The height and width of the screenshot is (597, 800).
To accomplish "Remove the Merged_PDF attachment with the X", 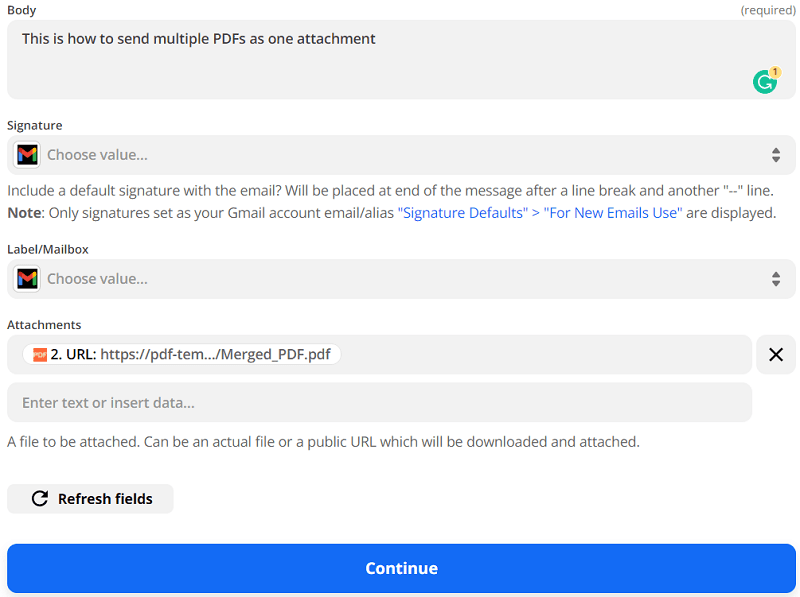I will 775,355.
